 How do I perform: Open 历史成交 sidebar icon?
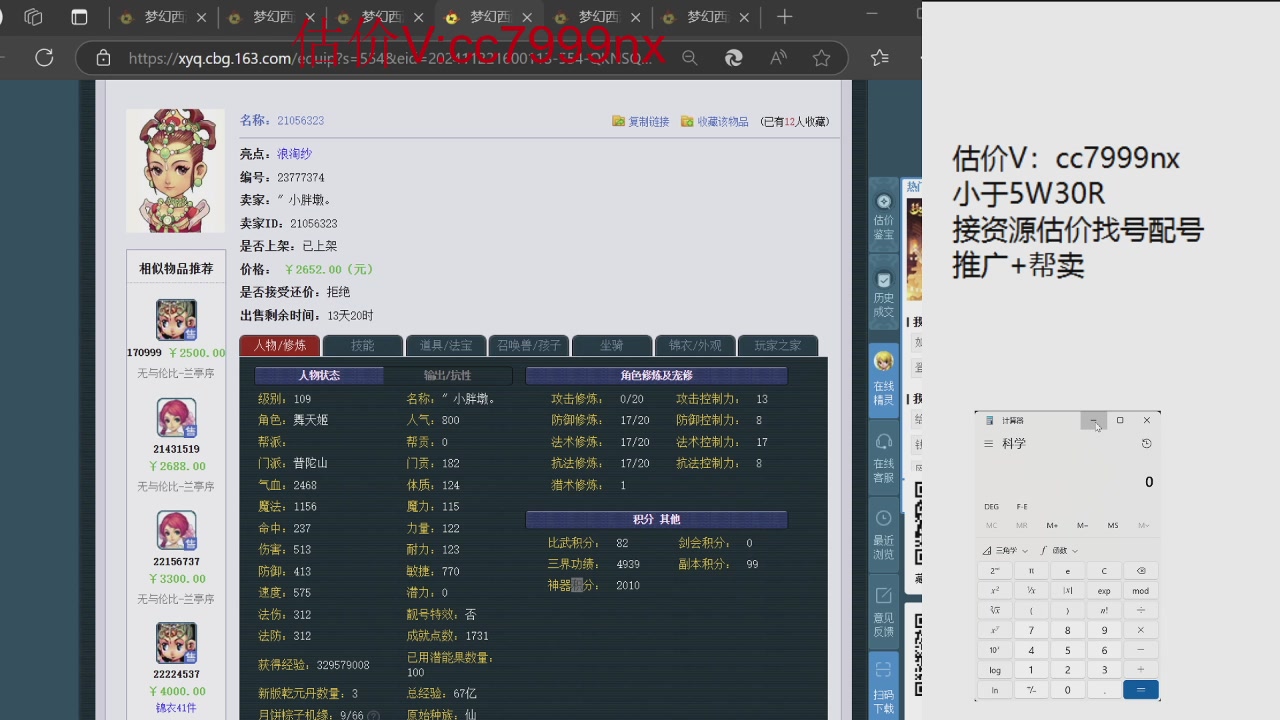[883, 295]
